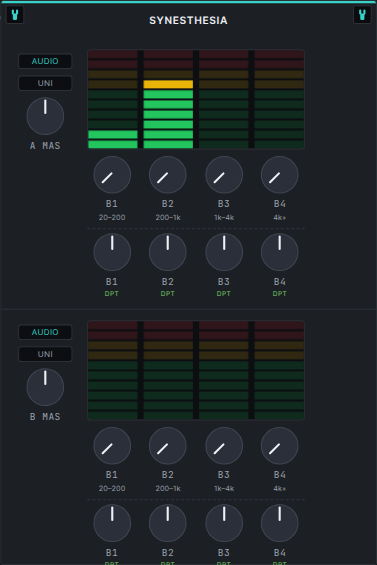Click the A MAS master knob
This screenshot has height=565, width=377.
(x=45, y=116)
